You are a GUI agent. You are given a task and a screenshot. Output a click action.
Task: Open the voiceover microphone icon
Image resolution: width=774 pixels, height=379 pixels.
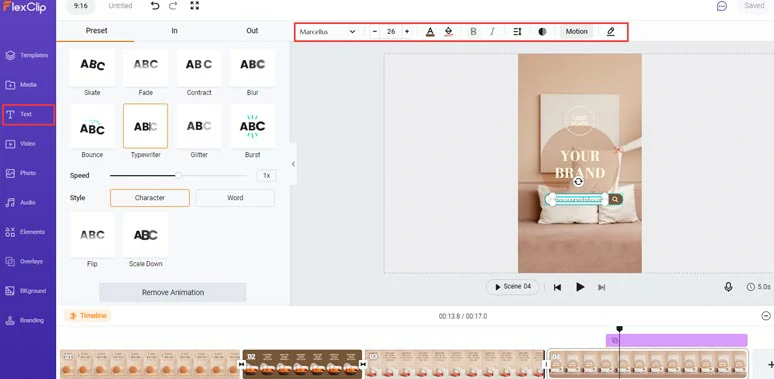(728, 287)
